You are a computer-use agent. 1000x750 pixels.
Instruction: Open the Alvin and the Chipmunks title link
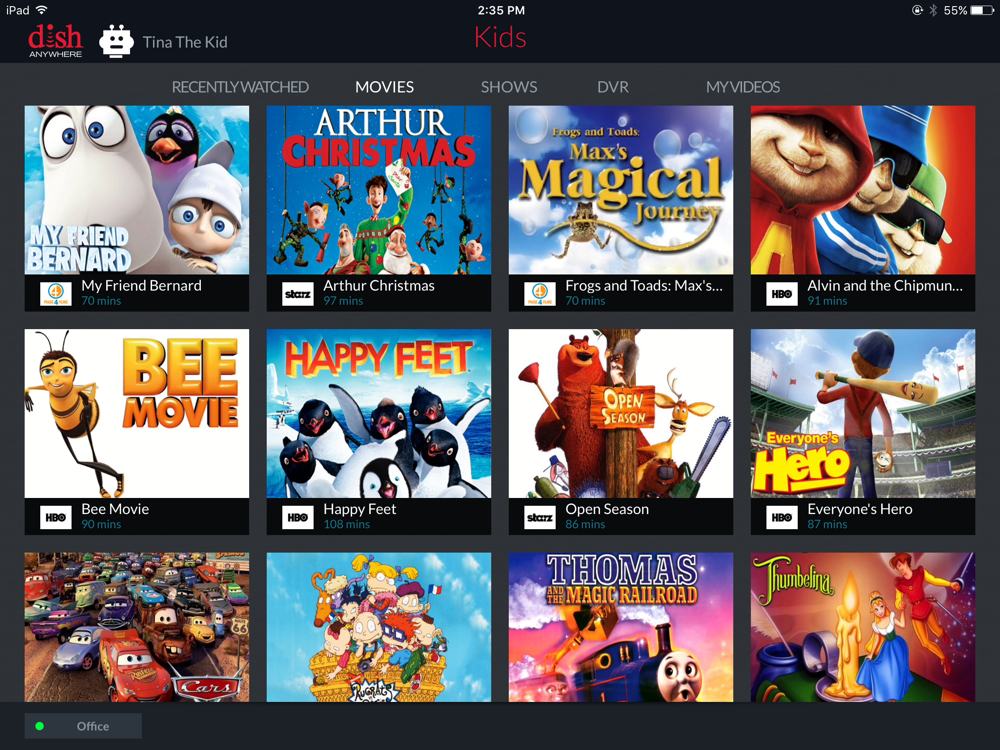(x=885, y=286)
